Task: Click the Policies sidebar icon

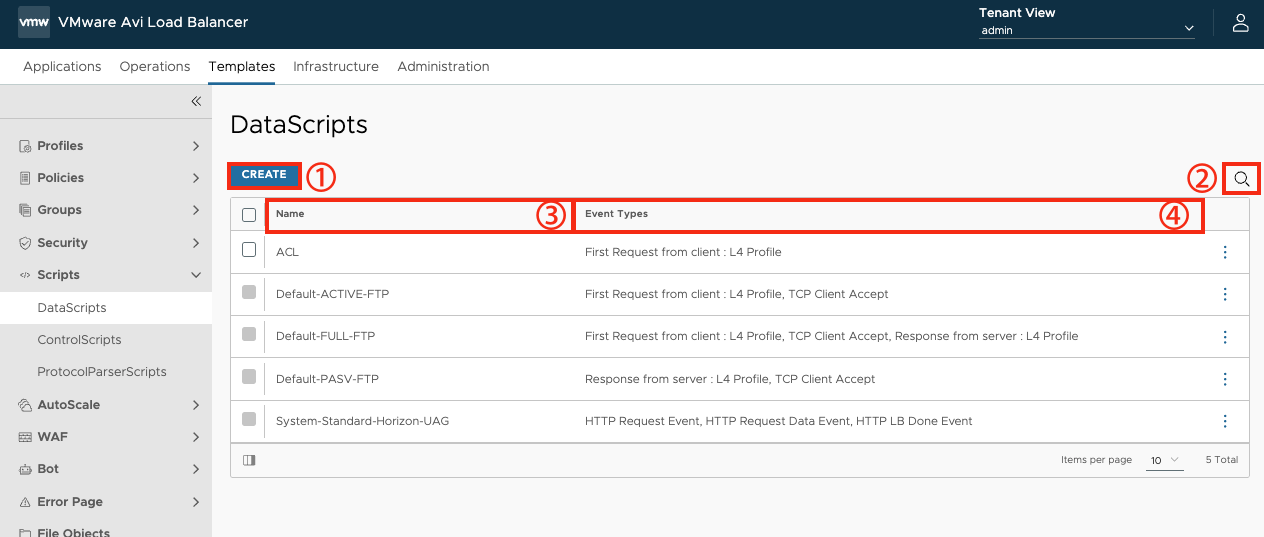Action: (x=26, y=178)
